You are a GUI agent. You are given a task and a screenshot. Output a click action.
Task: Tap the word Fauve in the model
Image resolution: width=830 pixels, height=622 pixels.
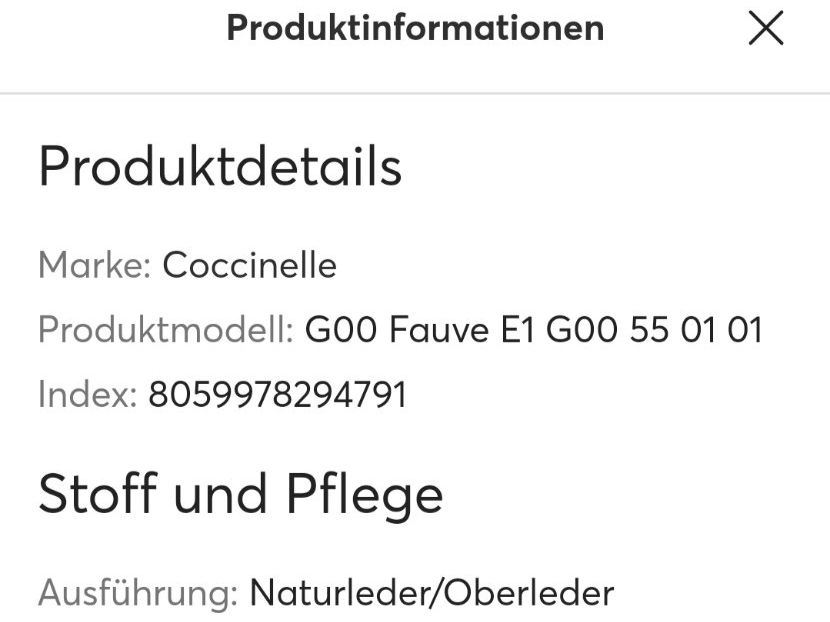[439, 329]
